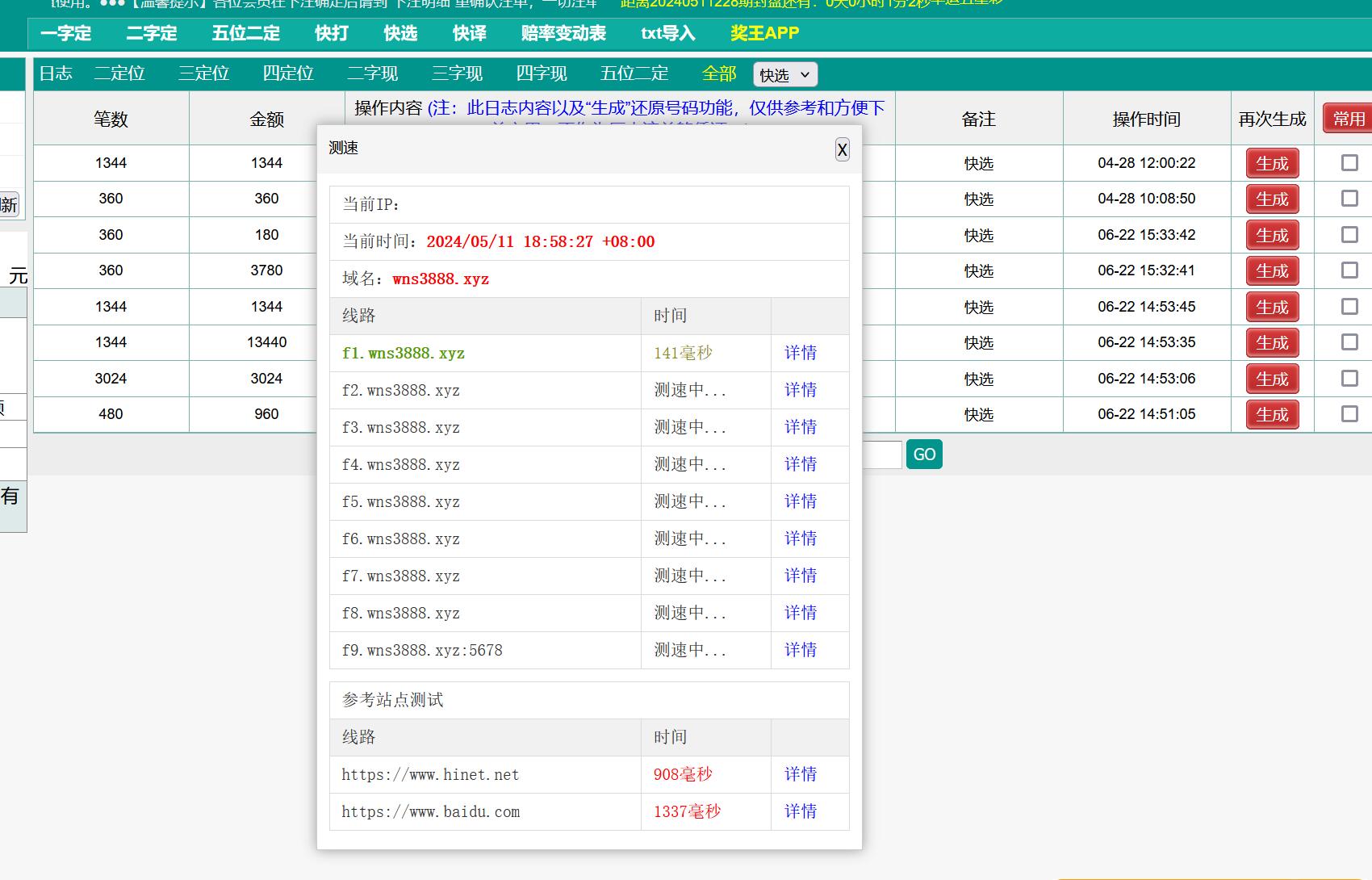Switch to the 日志 tab

click(56, 73)
